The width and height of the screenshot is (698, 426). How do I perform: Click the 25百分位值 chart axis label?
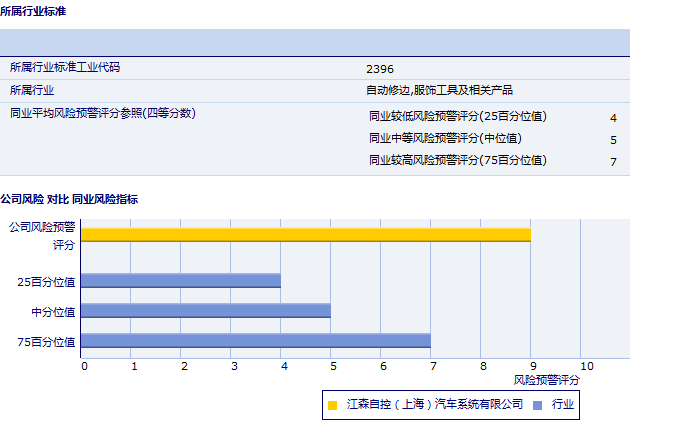point(46,282)
